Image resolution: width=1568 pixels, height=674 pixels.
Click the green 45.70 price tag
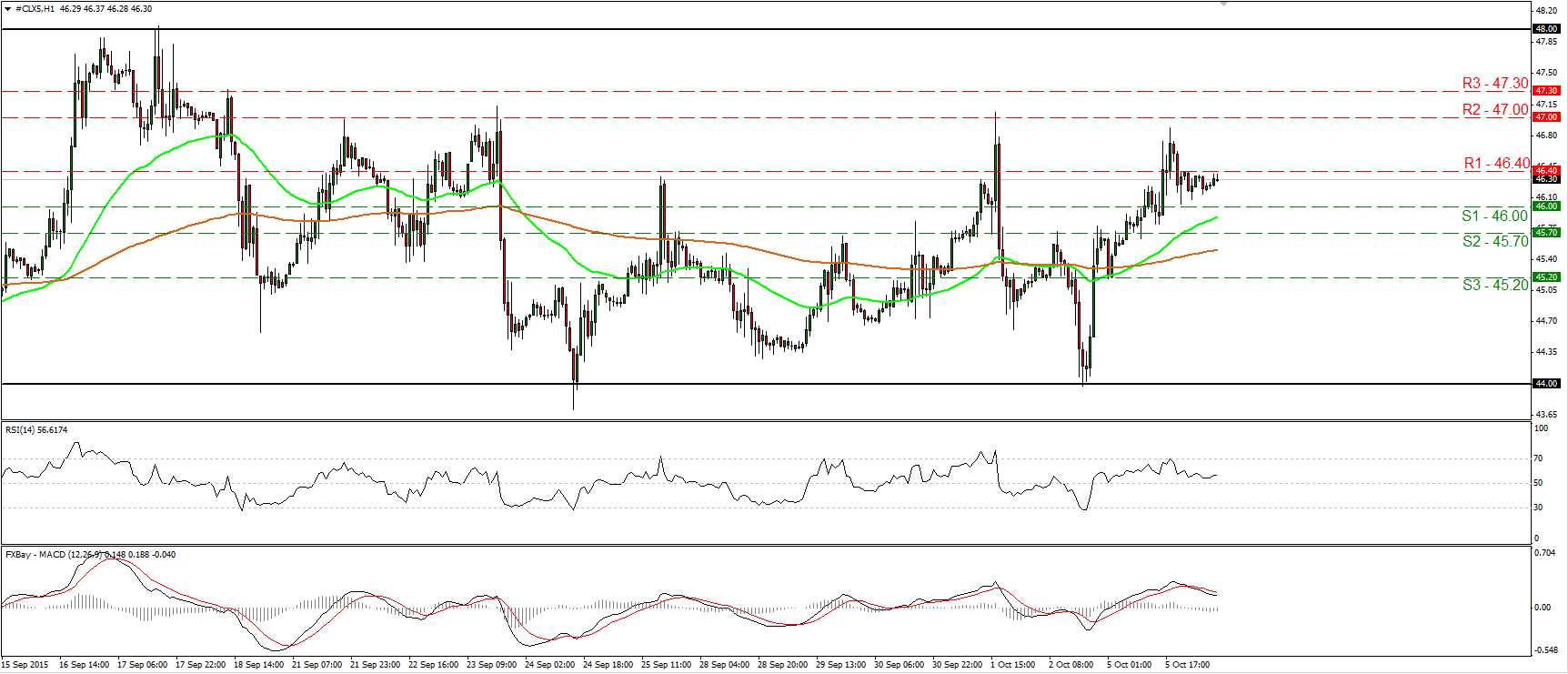tap(1547, 233)
